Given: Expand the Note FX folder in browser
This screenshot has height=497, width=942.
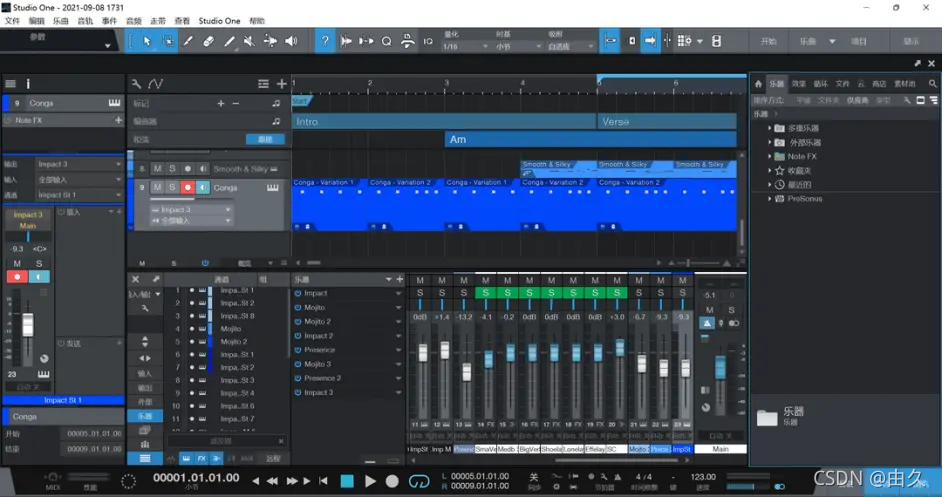Looking at the screenshot, I should (770, 156).
